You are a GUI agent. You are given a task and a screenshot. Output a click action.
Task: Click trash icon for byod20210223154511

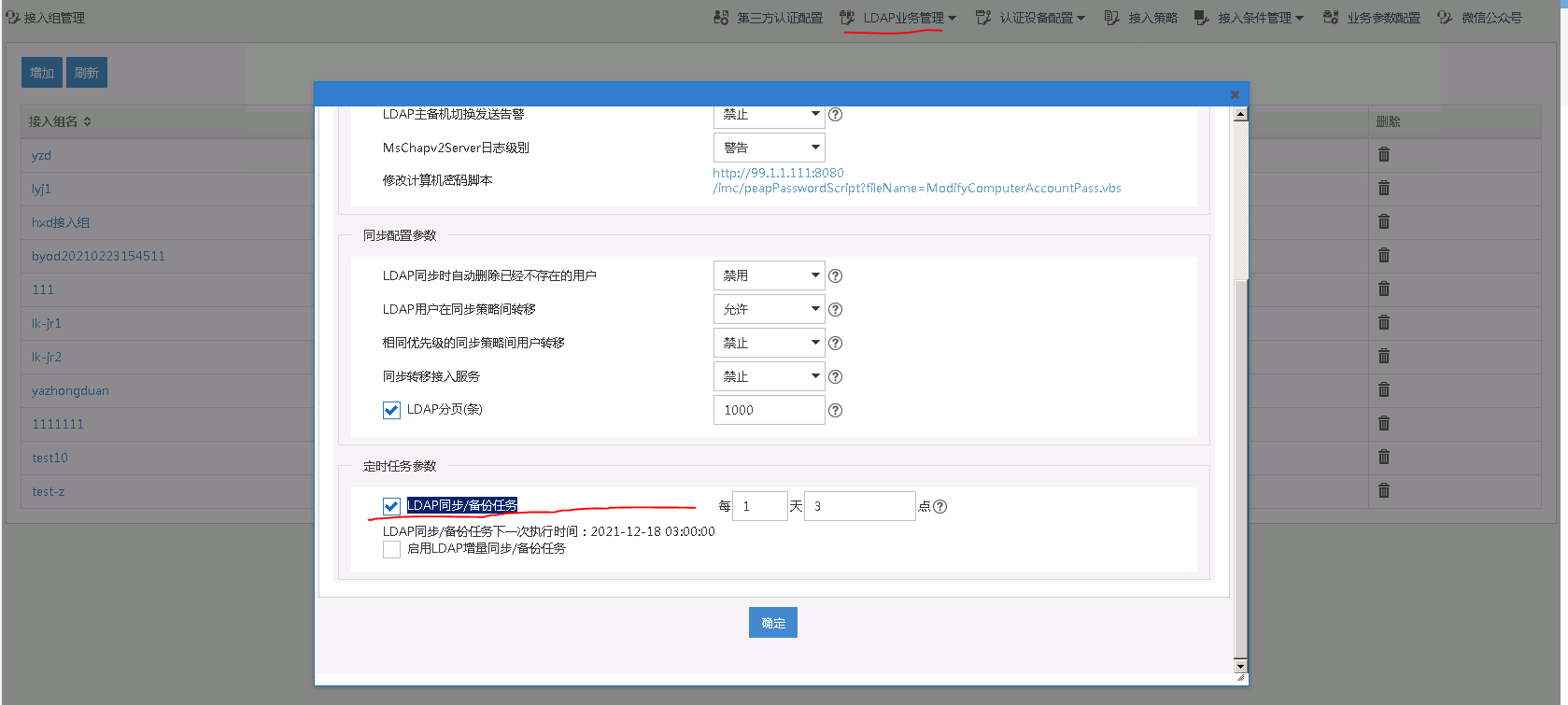tap(1384, 256)
